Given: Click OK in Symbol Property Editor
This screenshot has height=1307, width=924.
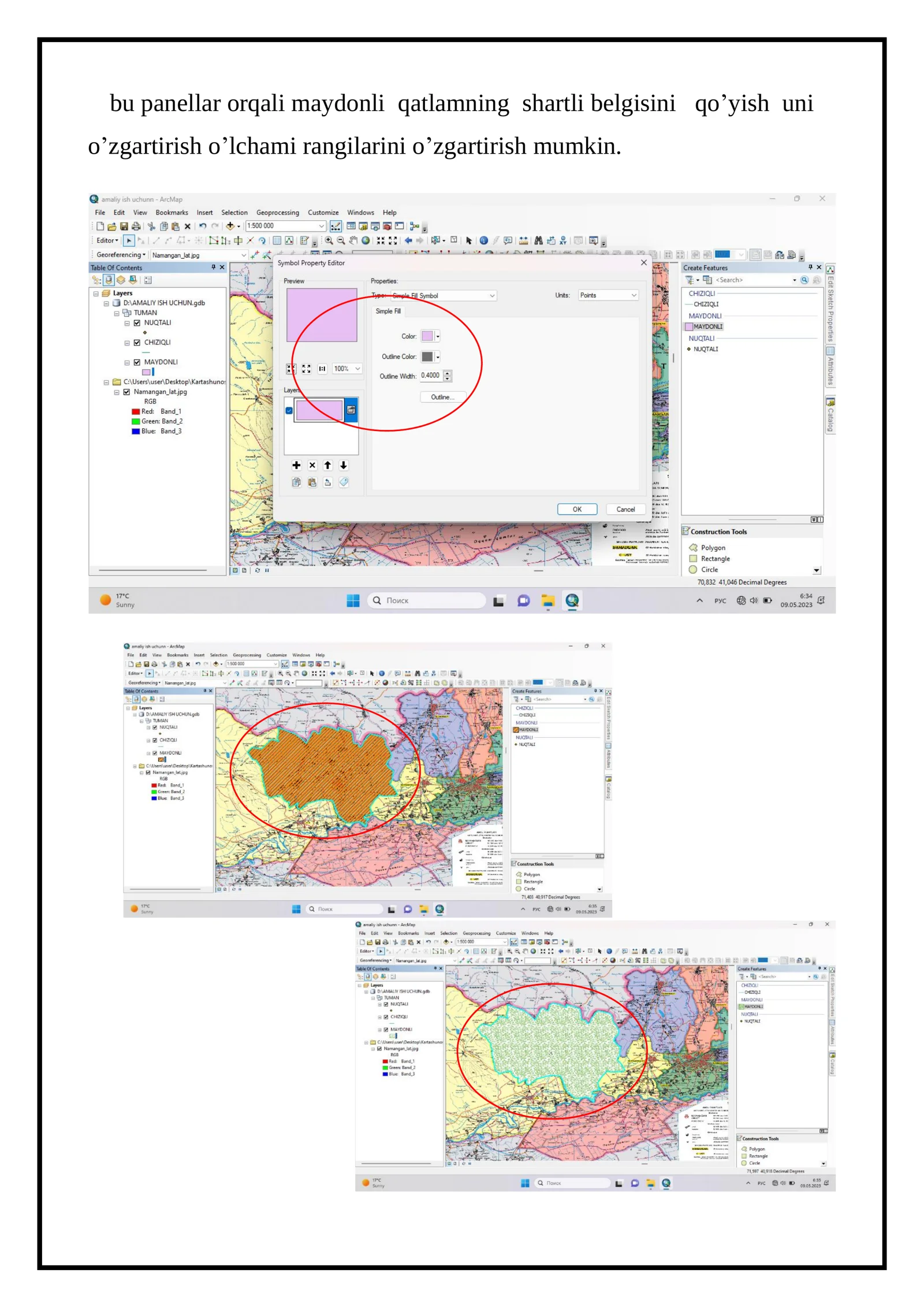Looking at the screenshot, I should 577,509.
